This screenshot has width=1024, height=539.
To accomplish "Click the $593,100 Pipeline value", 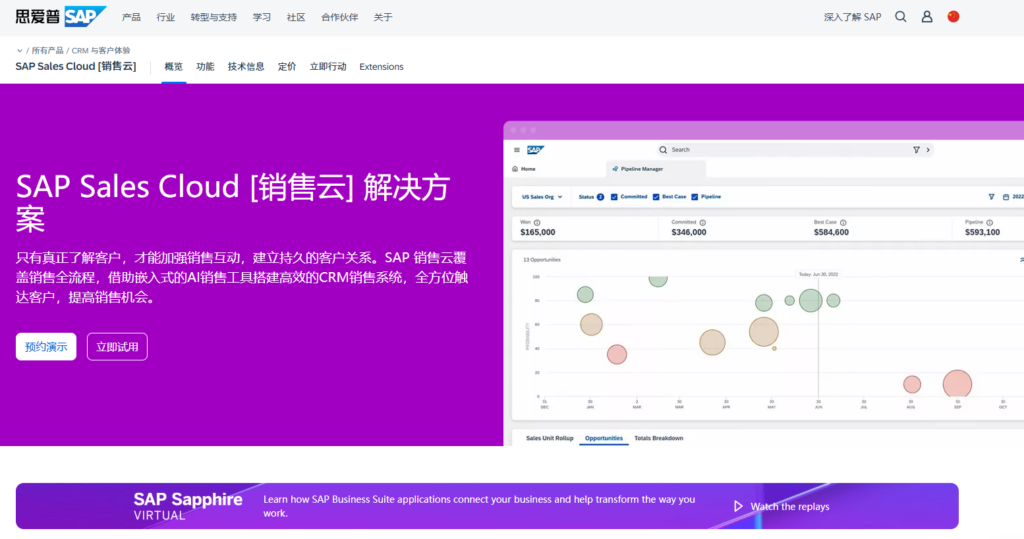I will pos(982,232).
